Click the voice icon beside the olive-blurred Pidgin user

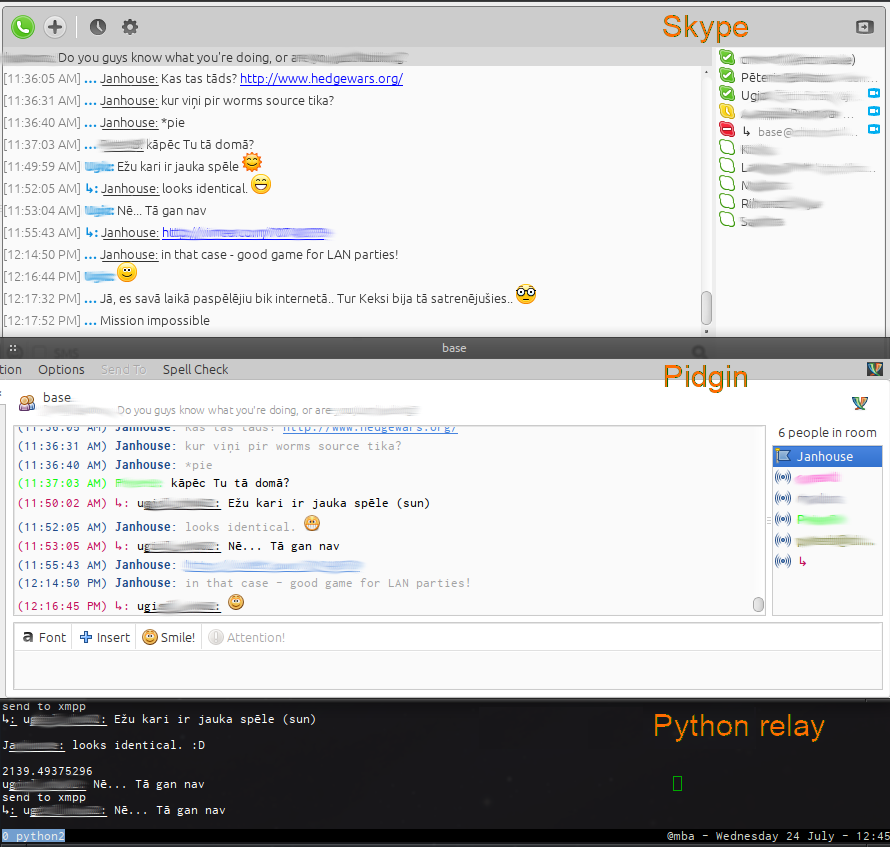pos(783,540)
